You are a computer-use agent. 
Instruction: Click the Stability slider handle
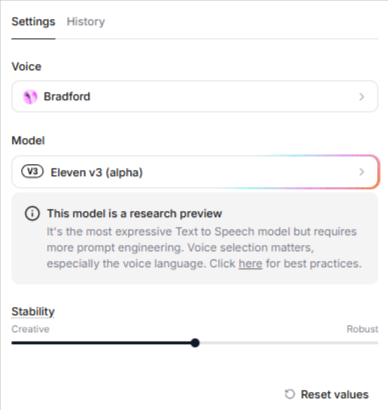pyautogui.click(x=195, y=343)
